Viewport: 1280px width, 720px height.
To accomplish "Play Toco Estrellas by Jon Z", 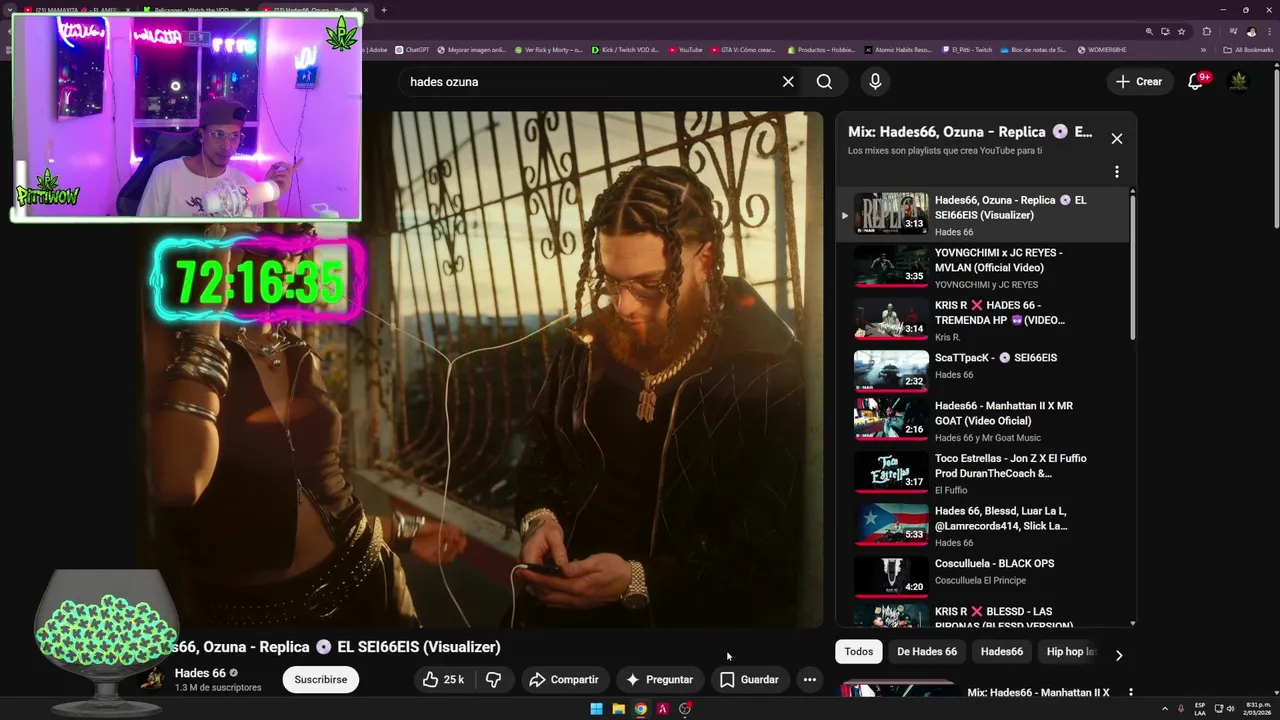I will (x=984, y=473).
